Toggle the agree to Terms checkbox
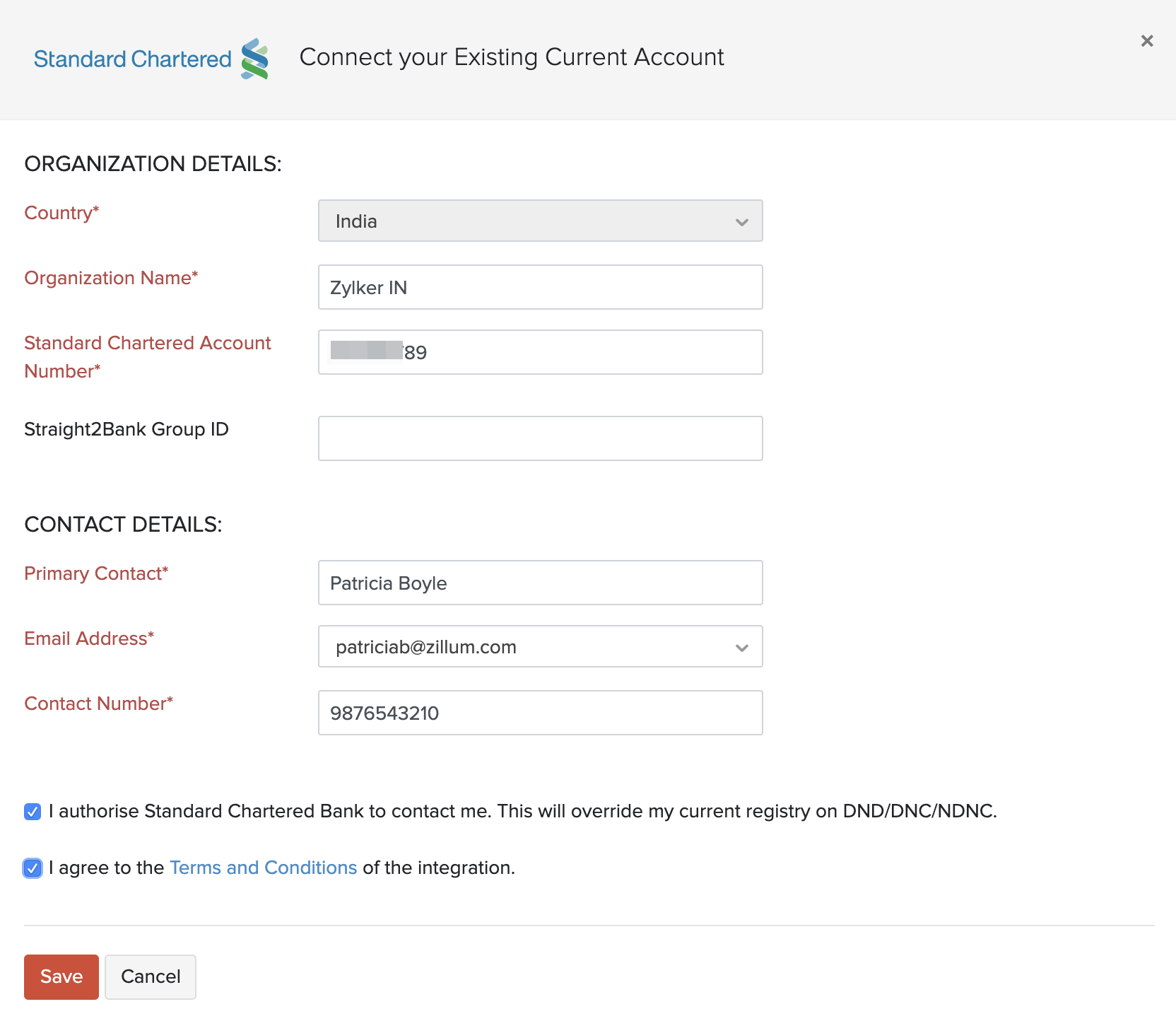Viewport: 1176px width, 1021px height. click(x=33, y=868)
